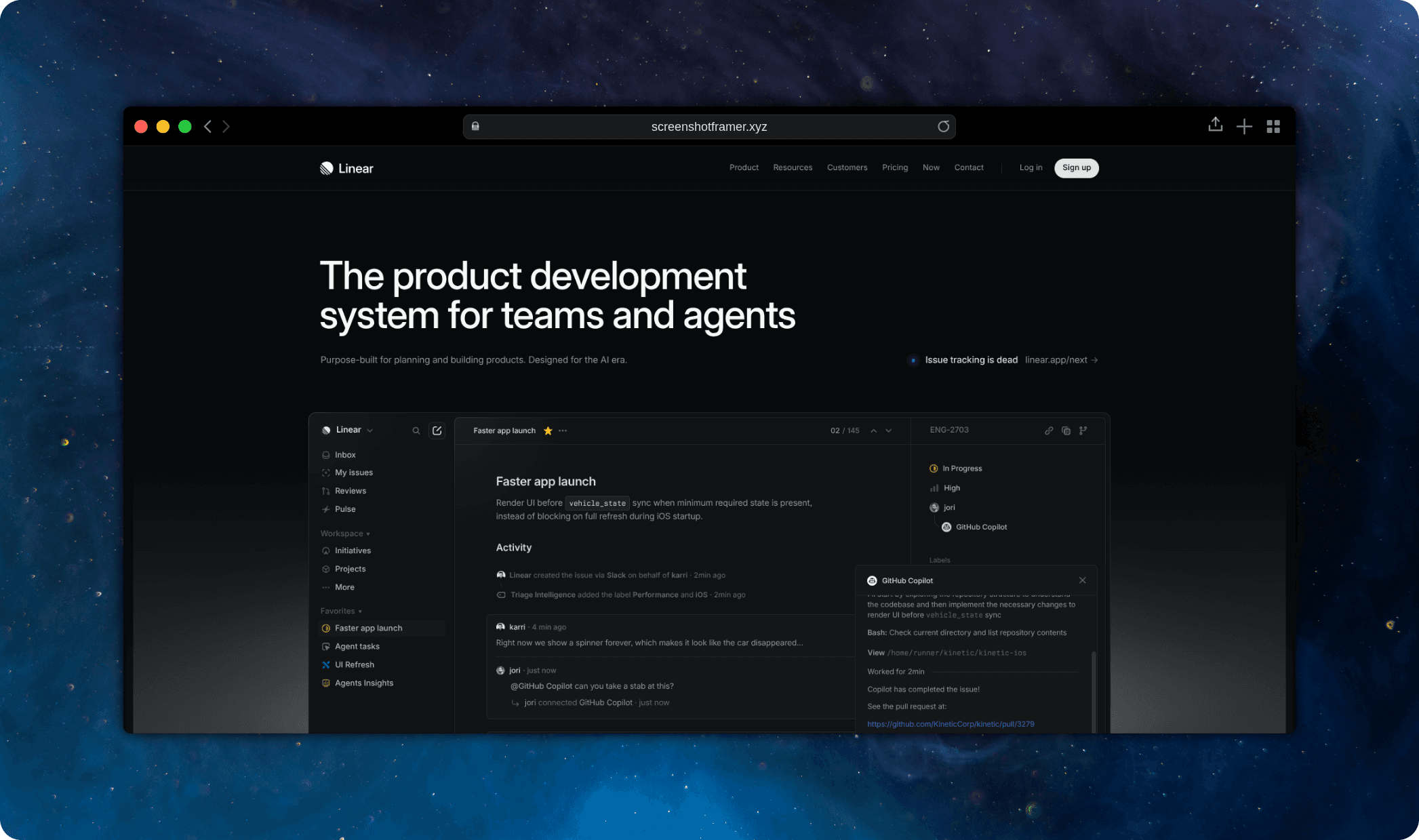Click the ENG-2703 issue ID
1419x840 pixels.
tap(949, 430)
